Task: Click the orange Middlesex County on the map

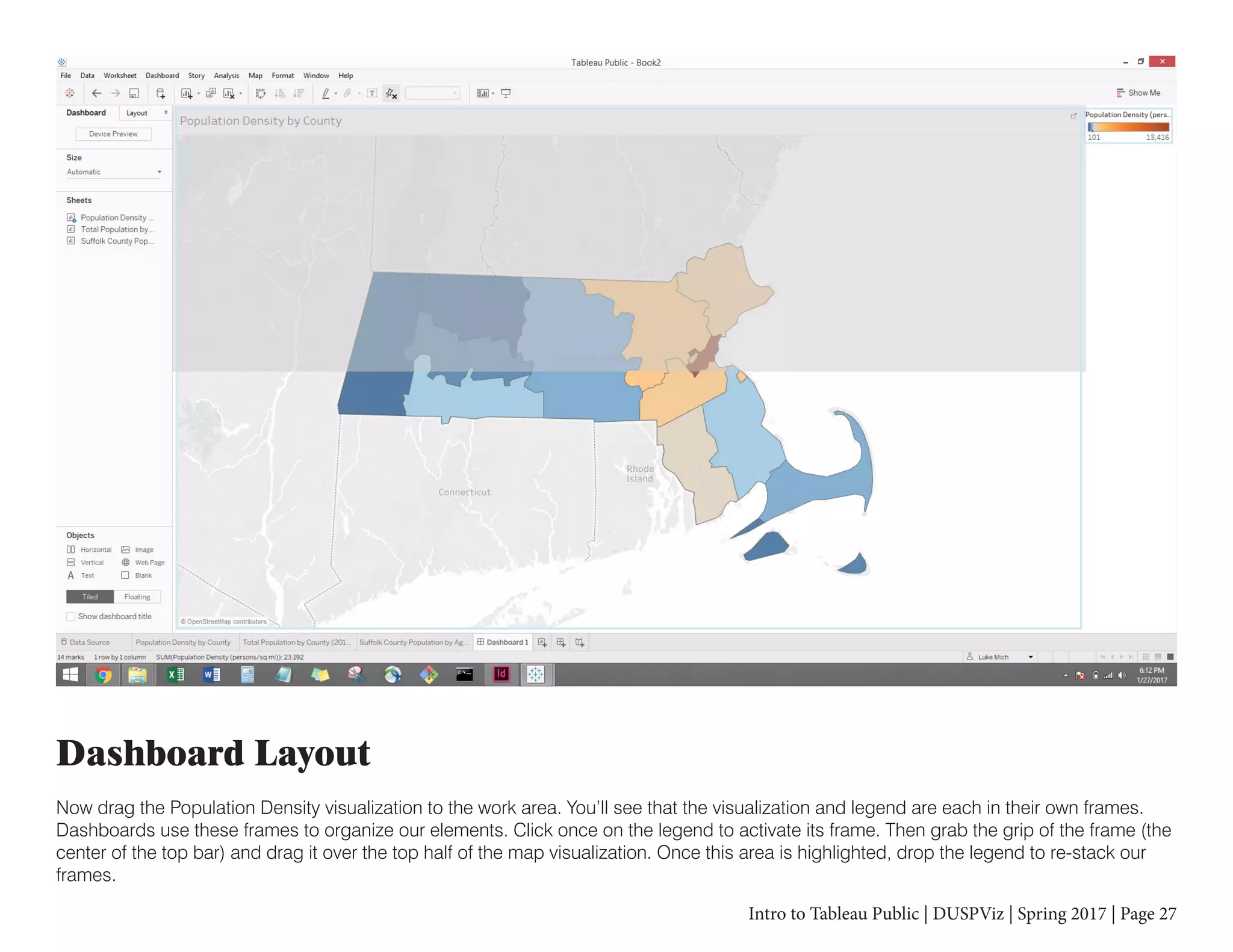Action: point(665,328)
